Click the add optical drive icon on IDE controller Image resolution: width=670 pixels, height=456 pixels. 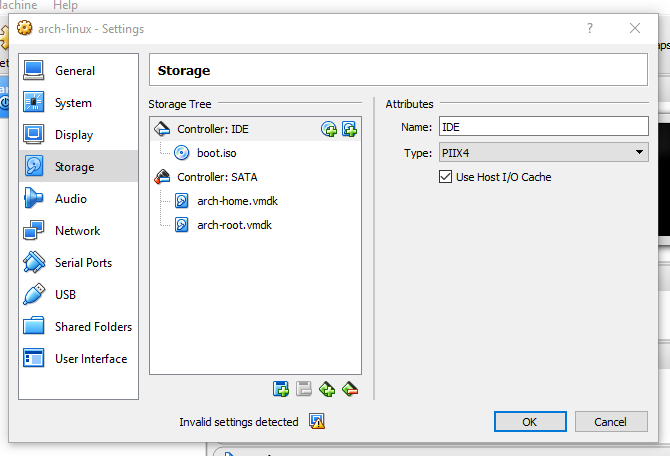point(329,129)
